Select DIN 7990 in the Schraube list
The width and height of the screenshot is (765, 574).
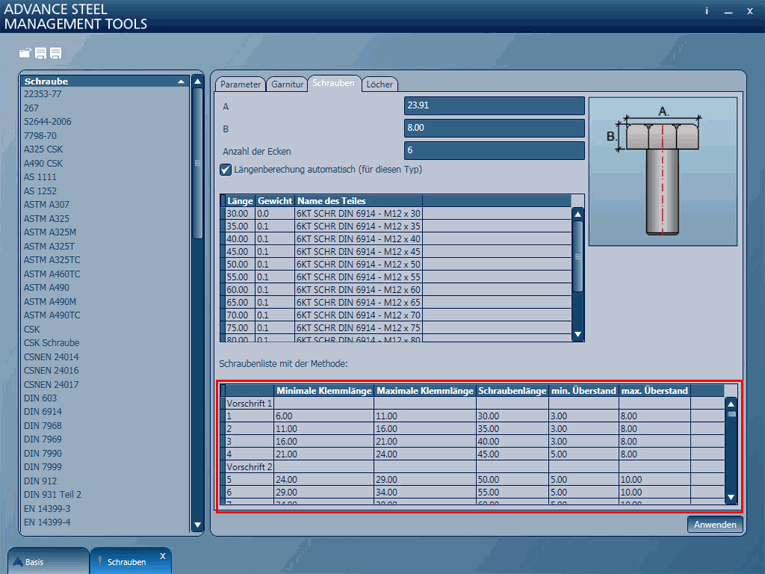pyautogui.click(x=43, y=453)
